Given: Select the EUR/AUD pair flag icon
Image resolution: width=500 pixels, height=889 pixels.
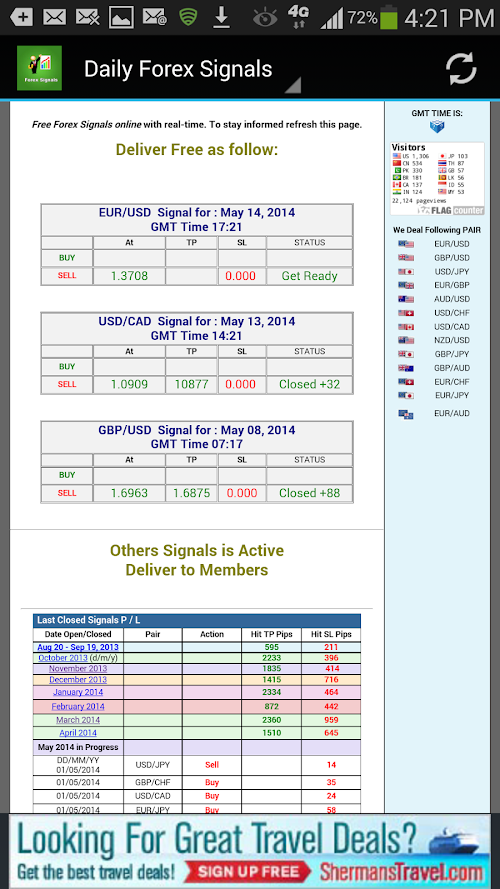Looking at the screenshot, I should (x=406, y=414).
